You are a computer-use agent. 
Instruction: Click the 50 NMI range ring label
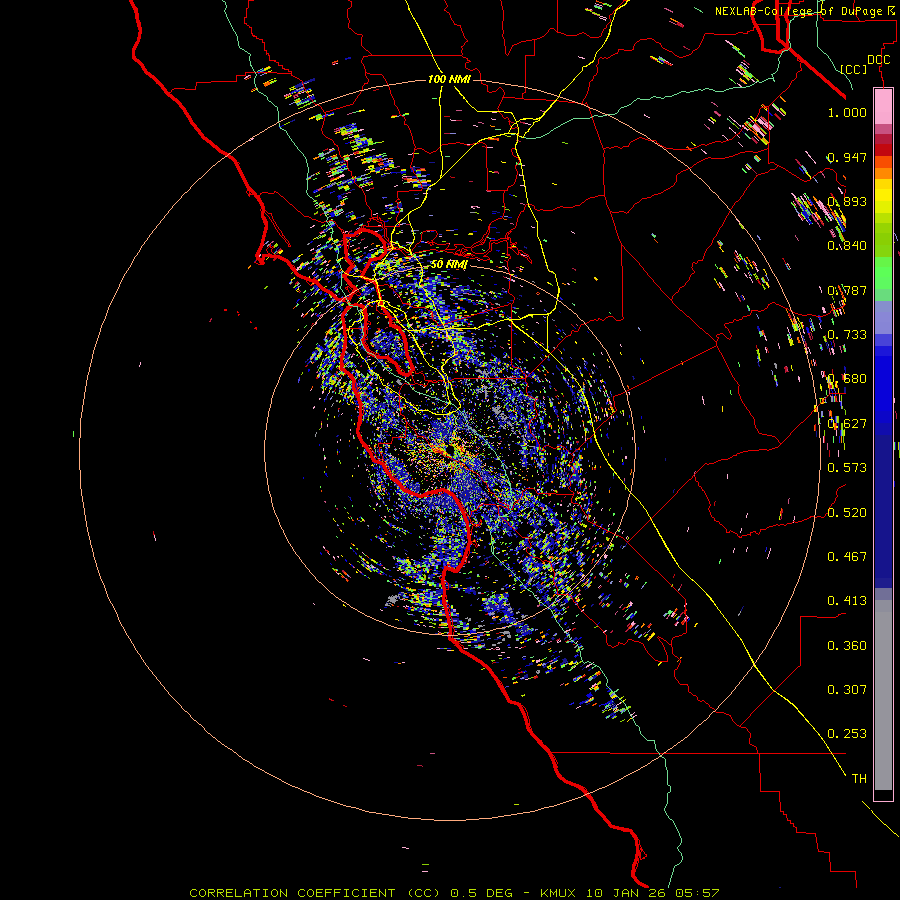[449, 265]
